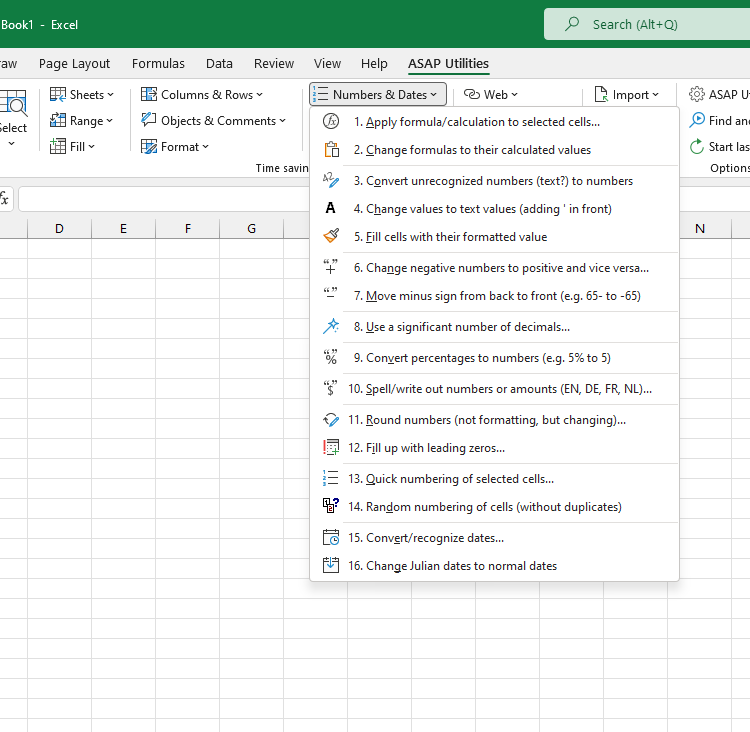
Task: Collapse the Numbers & Dates dropdown
Action: pyautogui.click(x=378, y=94)
